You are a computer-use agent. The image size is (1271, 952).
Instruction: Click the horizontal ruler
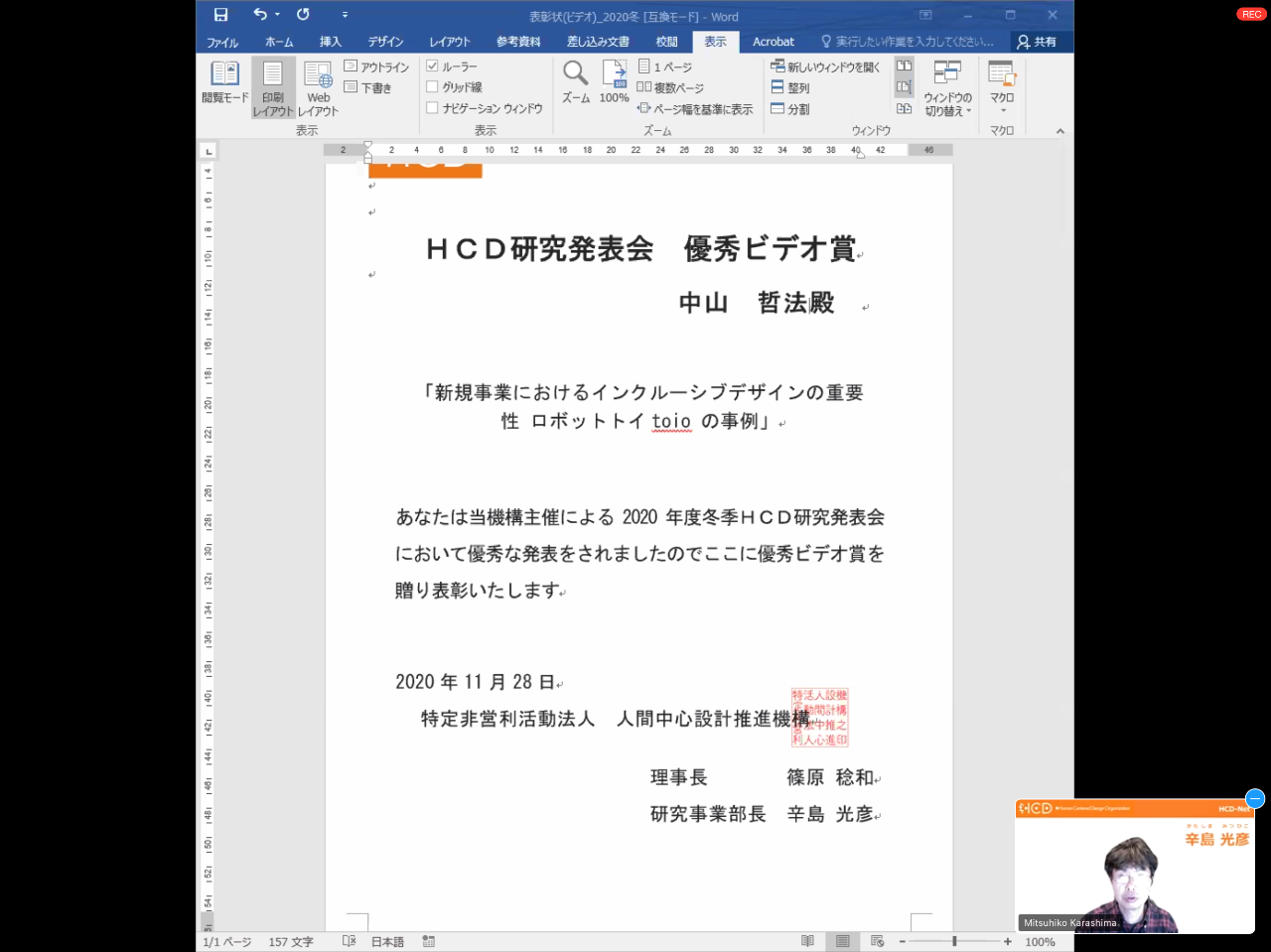[x=637, y=150]
